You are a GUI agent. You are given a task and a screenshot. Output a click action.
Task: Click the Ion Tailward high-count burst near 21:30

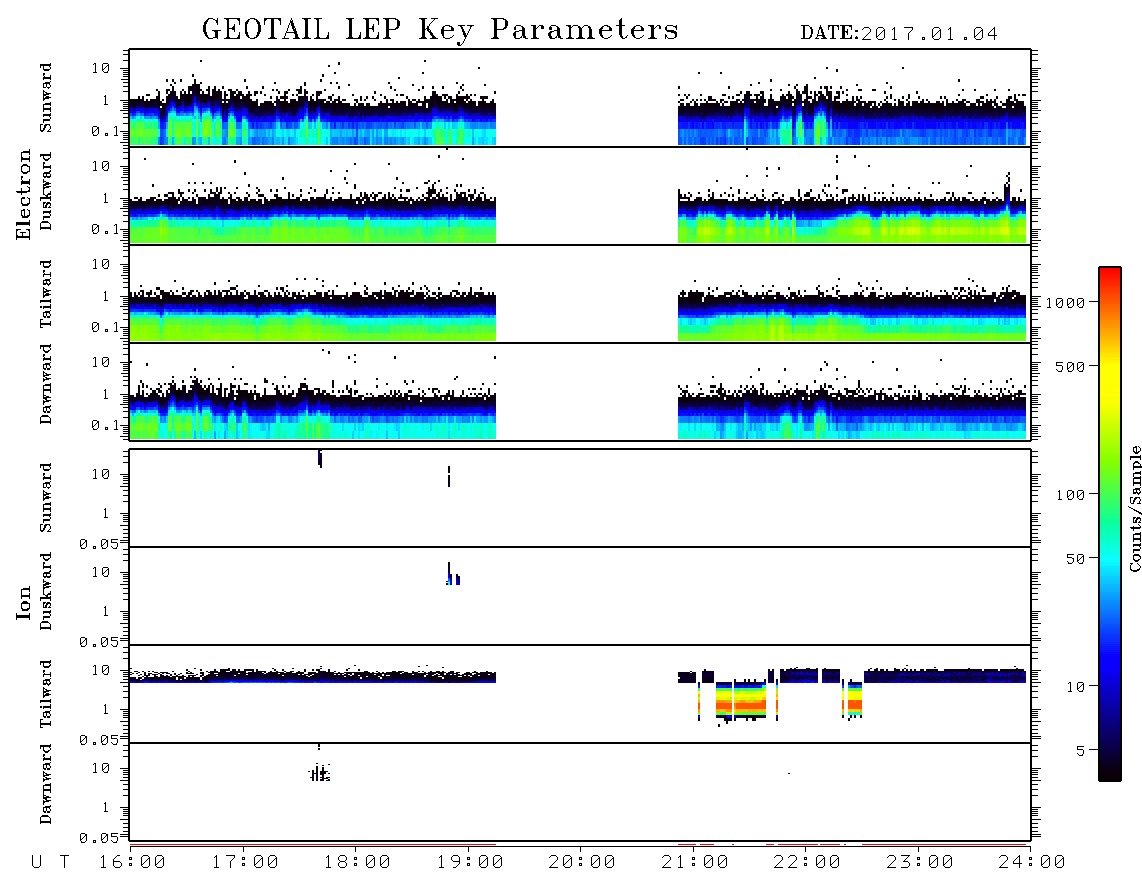(741, 701)
